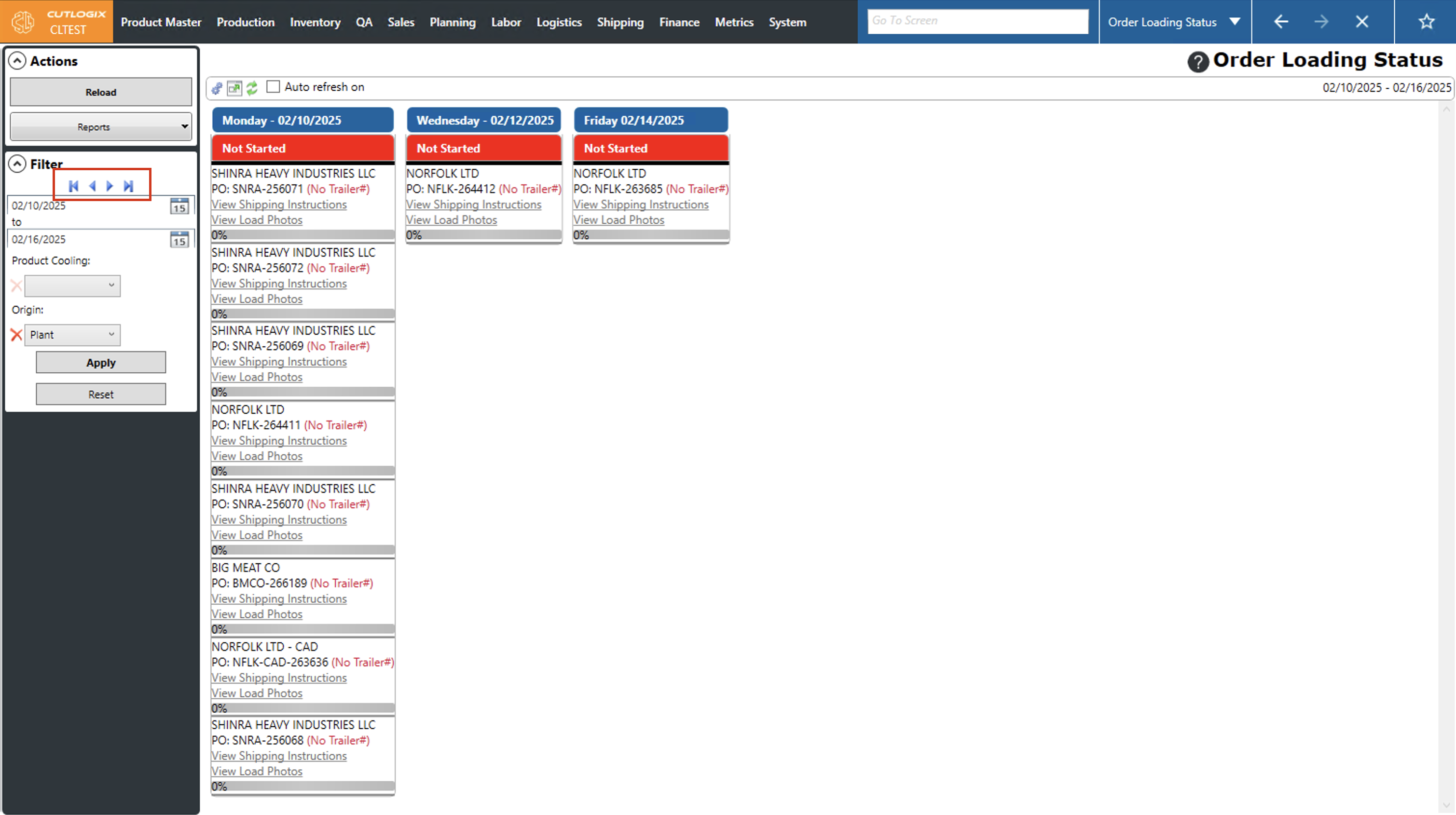Image resolution: width=1456 pixels, height=815 pixels.
Task: Click the pop-out window icon in toolbar
Action: pyautogui.click(x=234, y=88)
